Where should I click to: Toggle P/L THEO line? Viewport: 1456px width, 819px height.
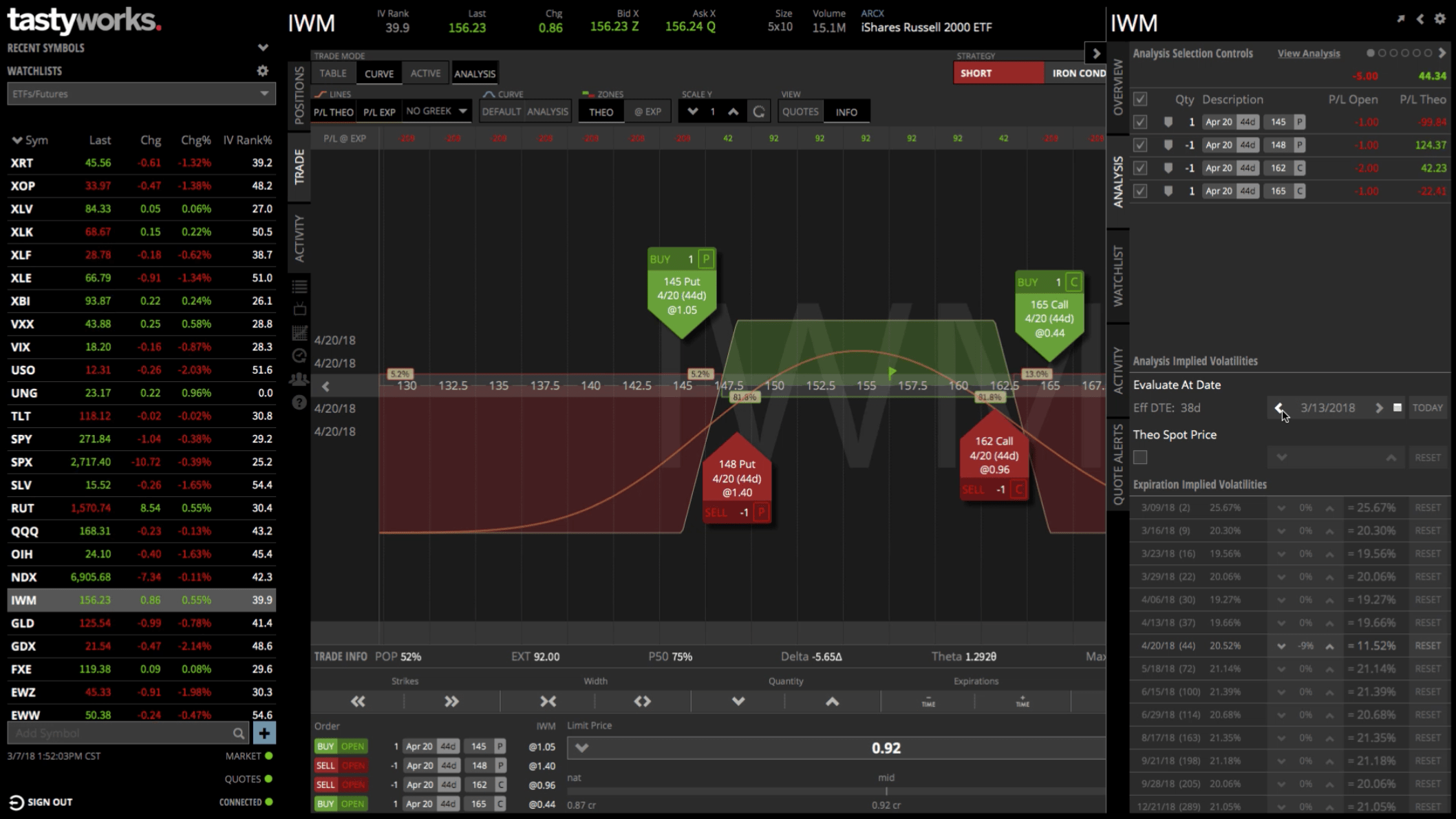[x=334, y=111]
